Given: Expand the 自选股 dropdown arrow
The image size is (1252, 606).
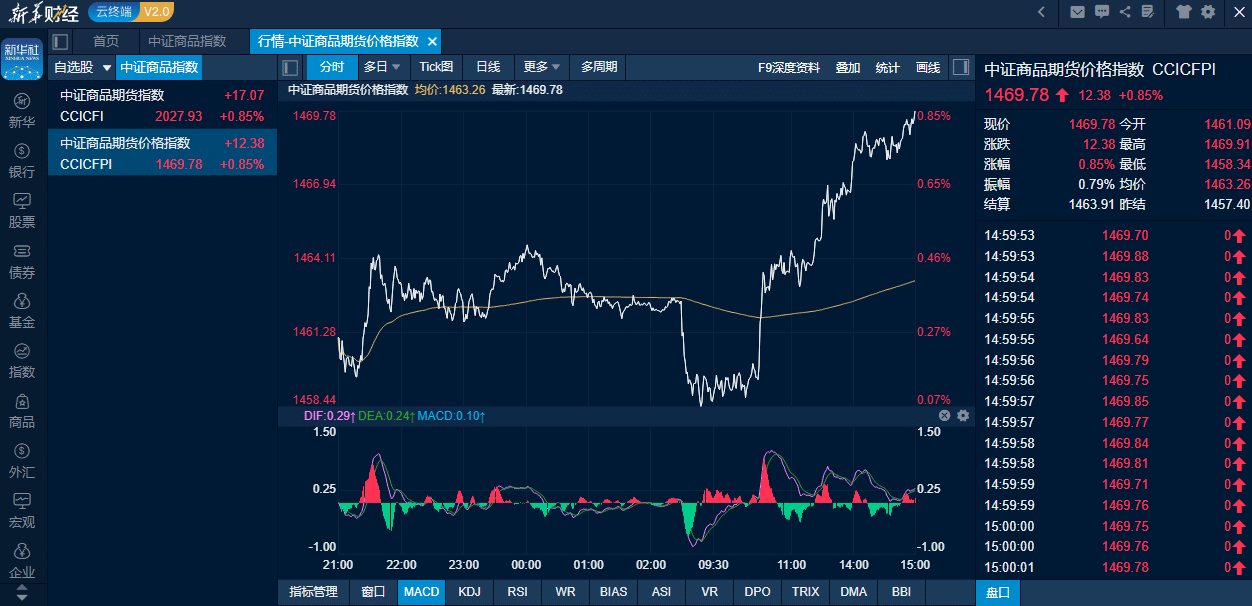Looking at the screenshot, I should 107,68.
